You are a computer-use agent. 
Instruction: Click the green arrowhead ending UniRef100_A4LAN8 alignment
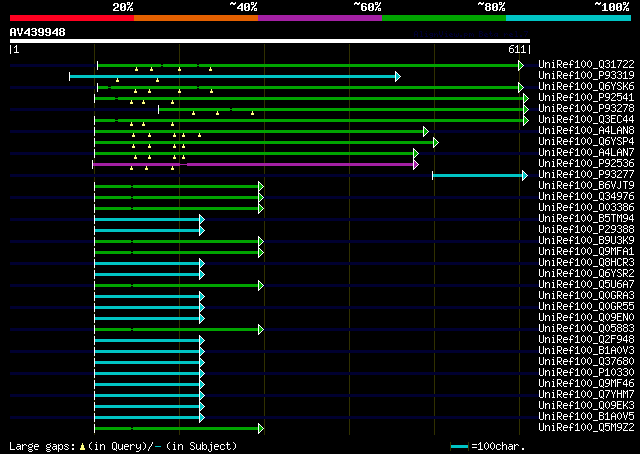click(x=426, y=131)
